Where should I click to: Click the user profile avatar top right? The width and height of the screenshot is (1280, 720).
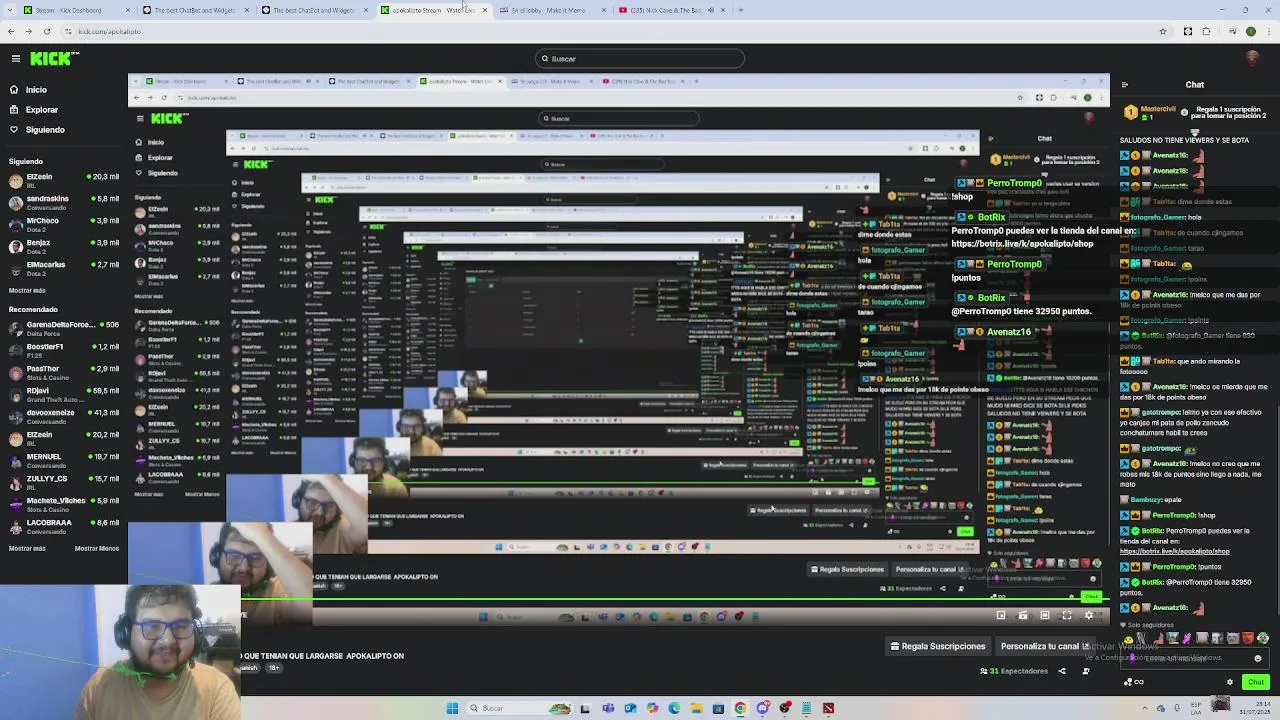pyautogui.click(x=1253, y=59)
